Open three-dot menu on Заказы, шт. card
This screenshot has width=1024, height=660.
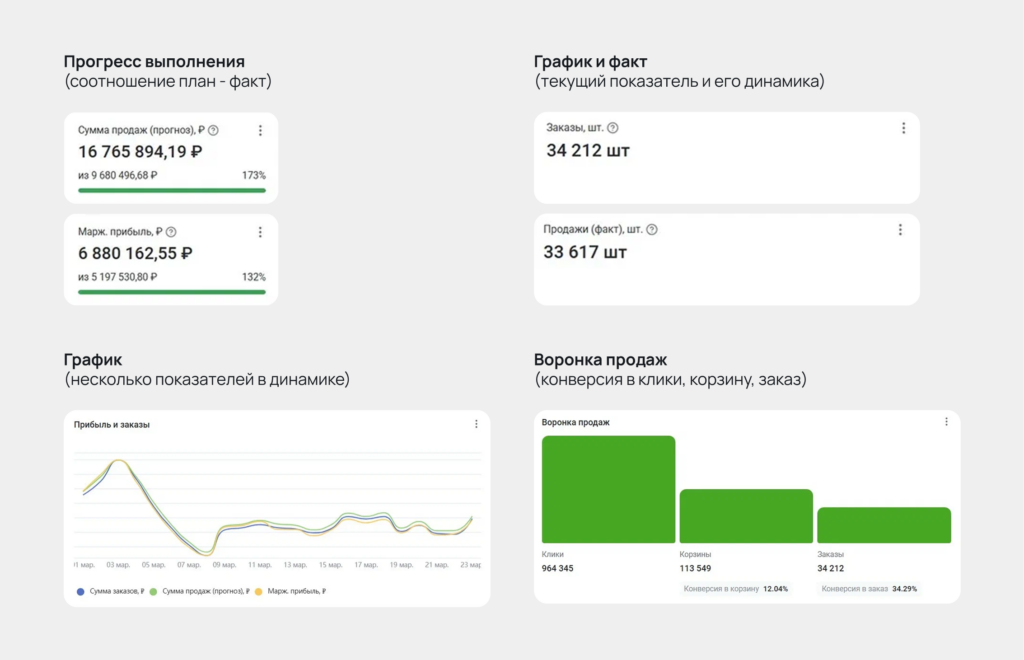coord(903,128)
